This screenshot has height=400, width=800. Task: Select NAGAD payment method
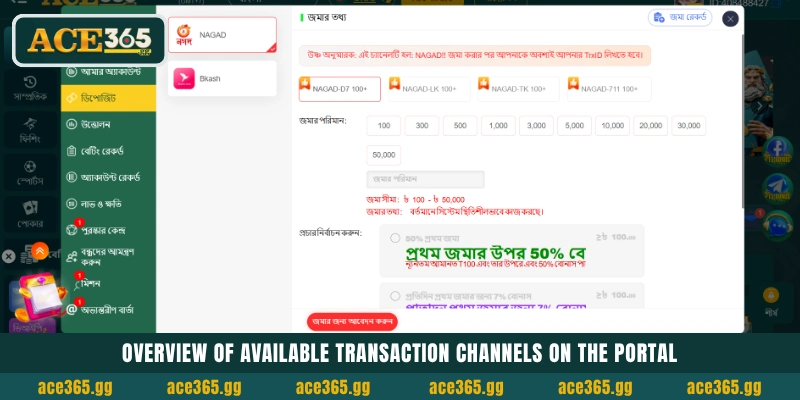click(x=222, y=35)
